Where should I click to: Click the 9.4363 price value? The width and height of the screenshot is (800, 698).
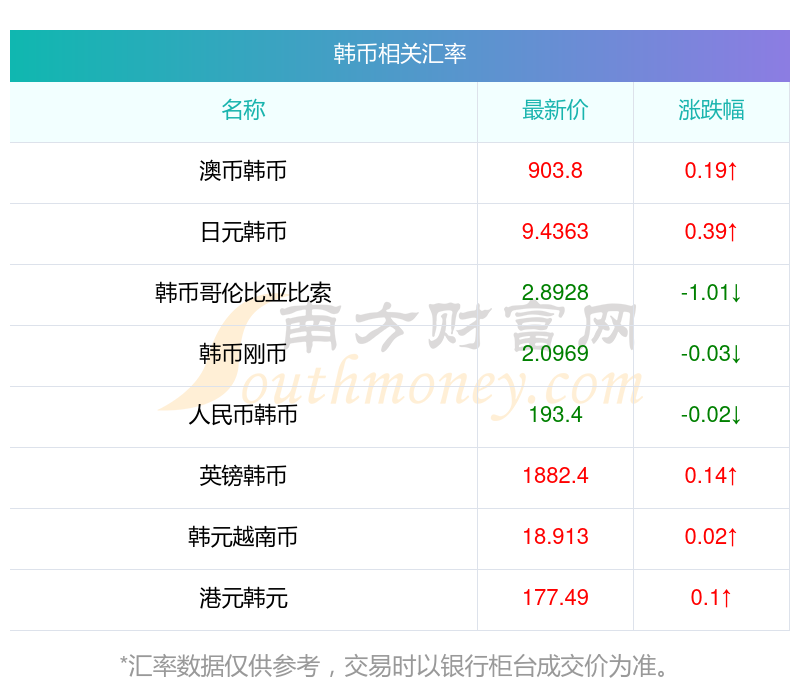tap(555, 232)
